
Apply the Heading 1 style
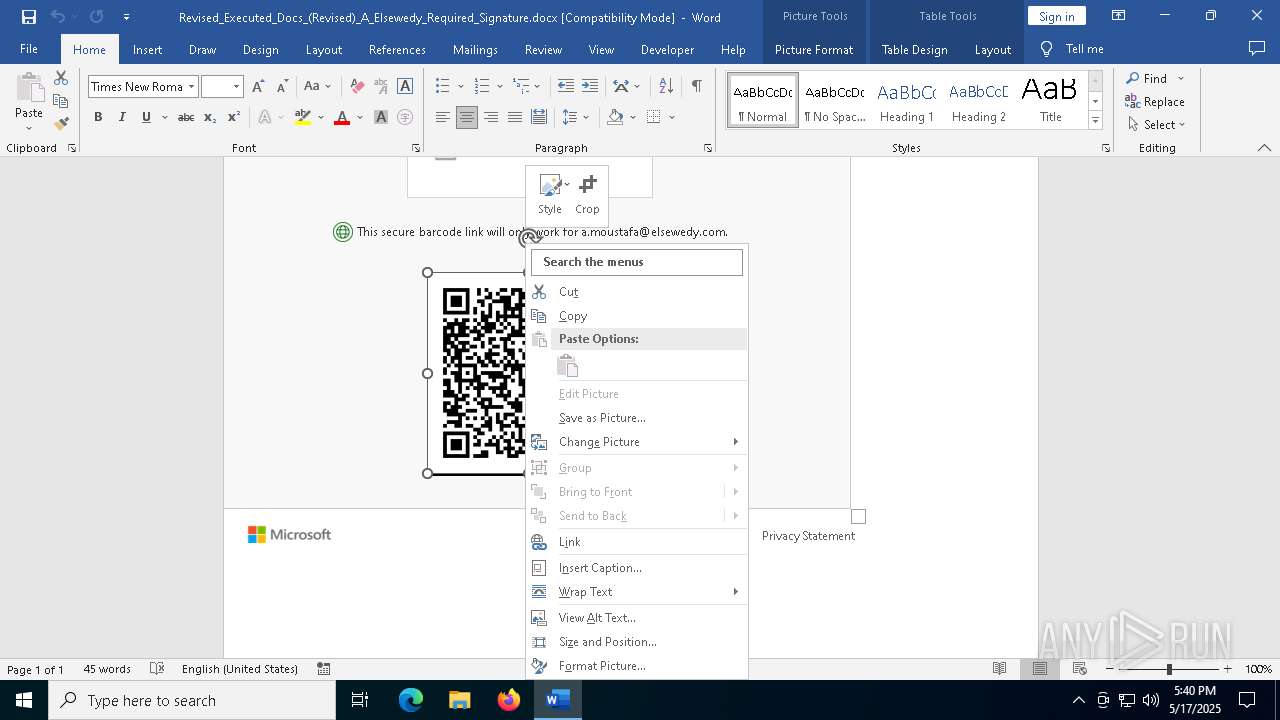click(x=907, y=101)
